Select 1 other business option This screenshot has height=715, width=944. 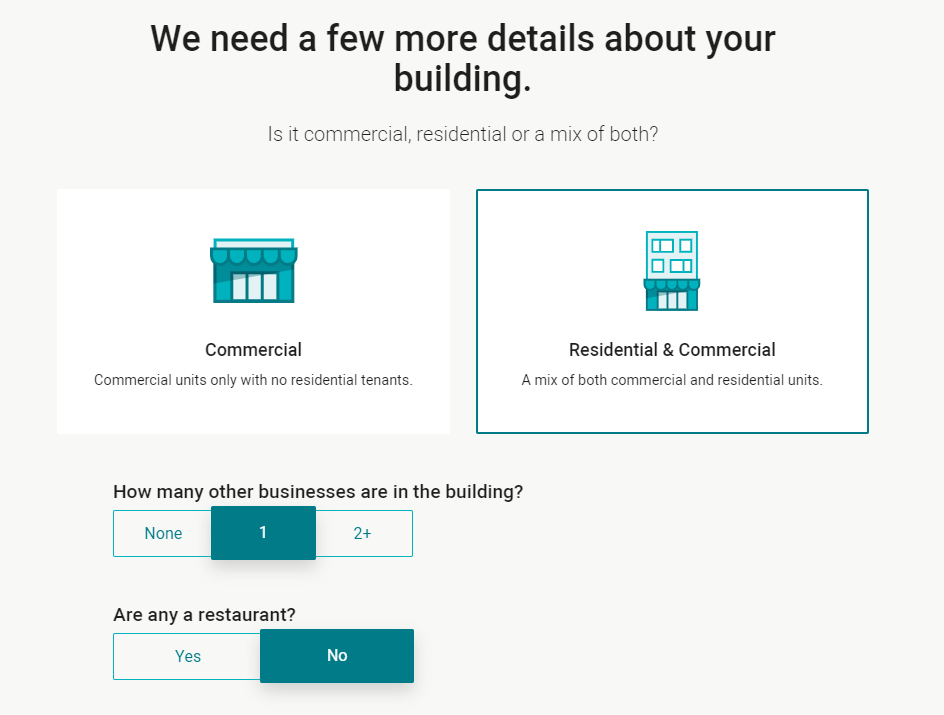point(263,533)
